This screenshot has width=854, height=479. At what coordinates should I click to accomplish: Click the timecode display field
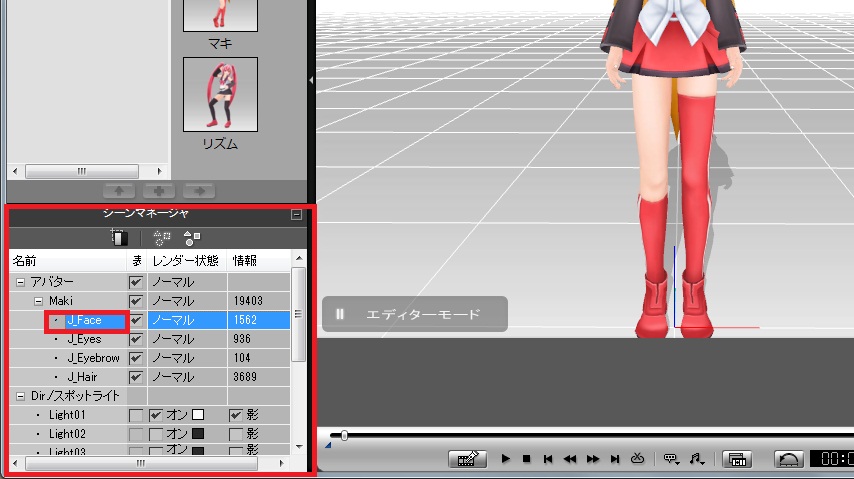832,458
